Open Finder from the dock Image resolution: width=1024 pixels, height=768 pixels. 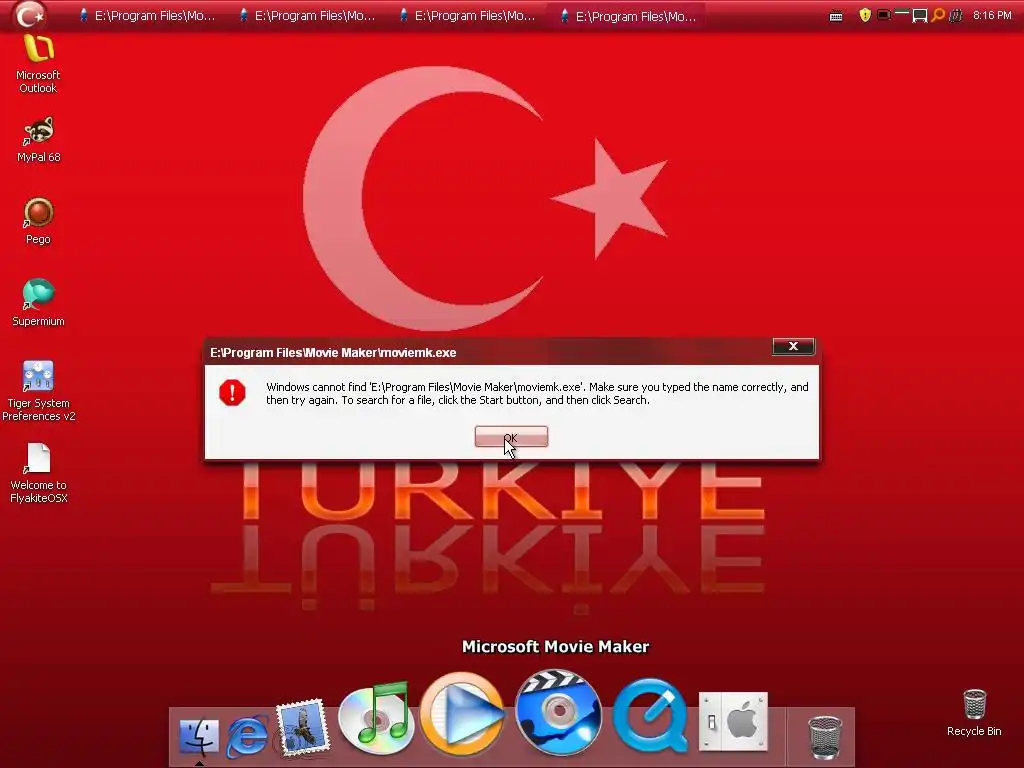point(199,736)
